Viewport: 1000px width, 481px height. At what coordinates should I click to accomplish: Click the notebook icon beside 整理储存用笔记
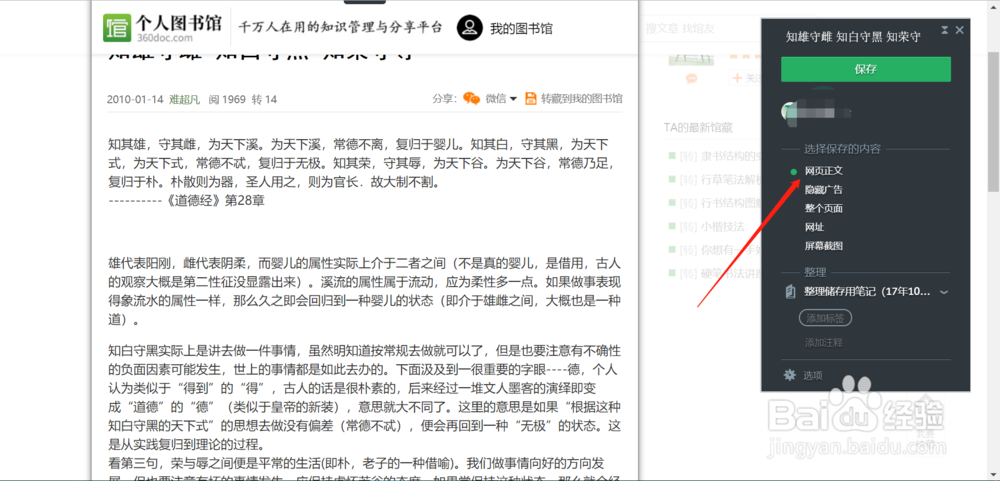coord(791,292)
